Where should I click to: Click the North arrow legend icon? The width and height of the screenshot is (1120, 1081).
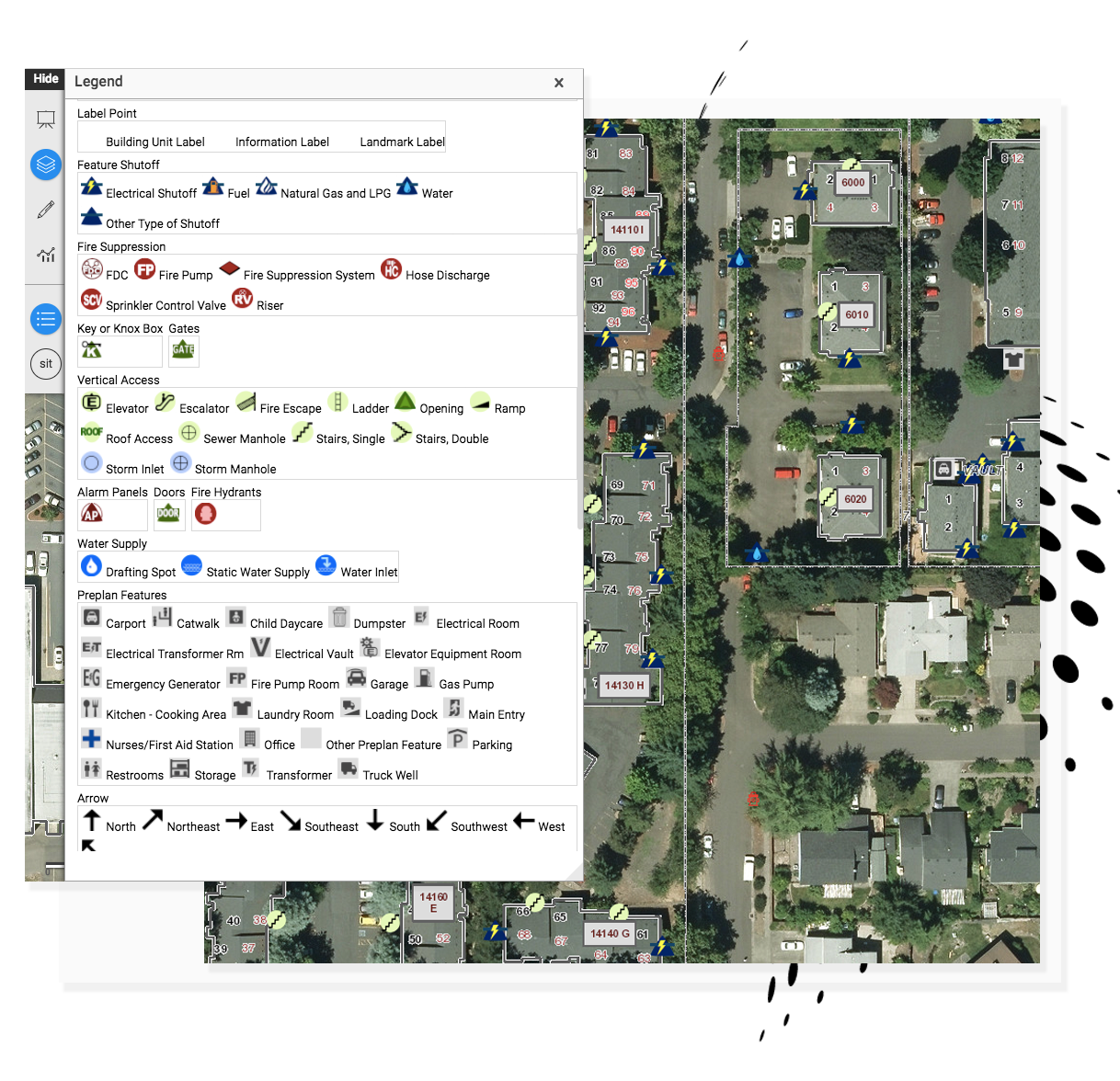92,820
